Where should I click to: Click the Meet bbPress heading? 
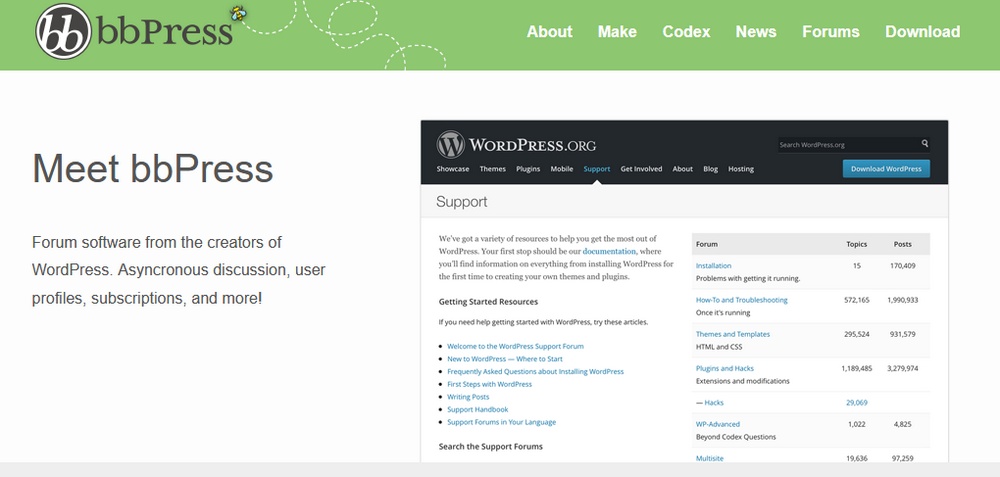click(x=152, y=169)
